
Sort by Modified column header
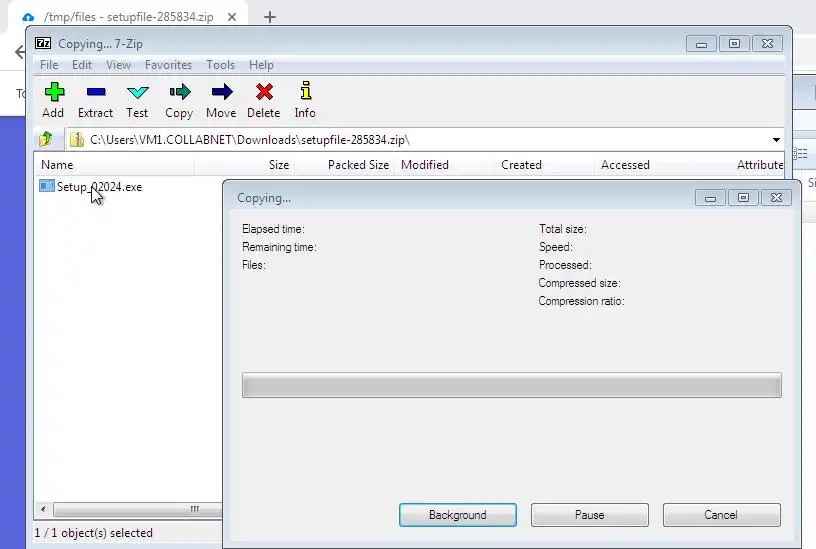444,165
